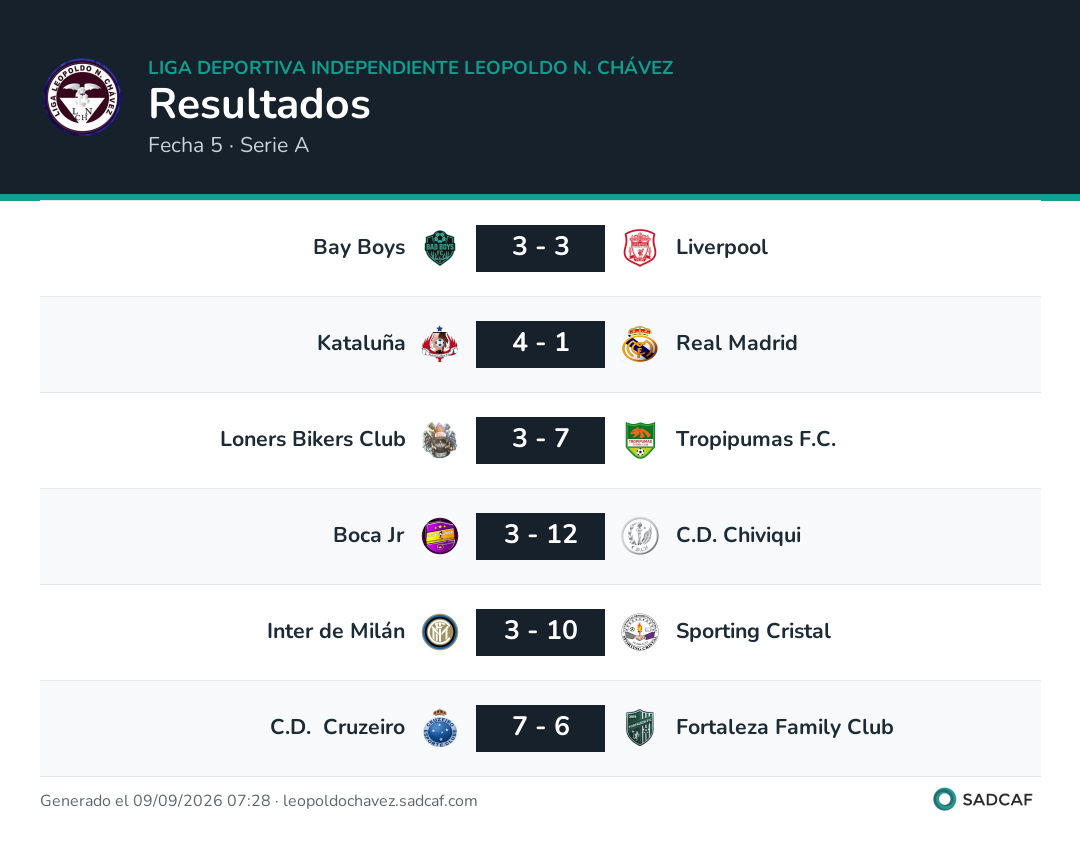The image size is (1080, 852).
Task: Select the Loners Bikers Club emblem
Action: click(x=439, y=440)
